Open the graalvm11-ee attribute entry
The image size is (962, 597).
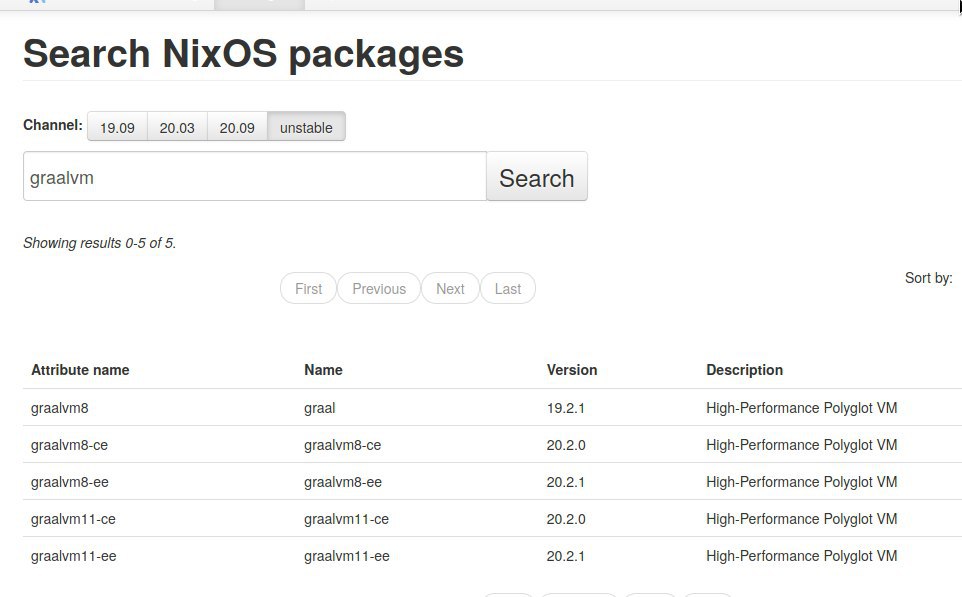click(74, 556)
